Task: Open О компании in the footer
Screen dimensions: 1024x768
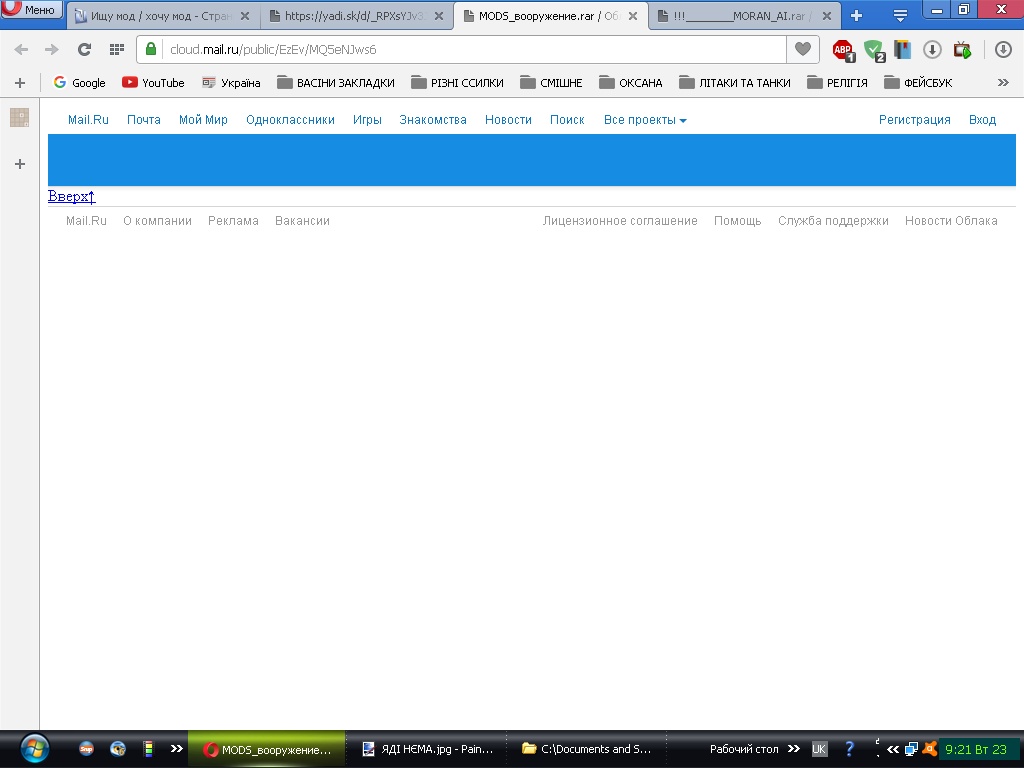Action: (x=157, y=221)
